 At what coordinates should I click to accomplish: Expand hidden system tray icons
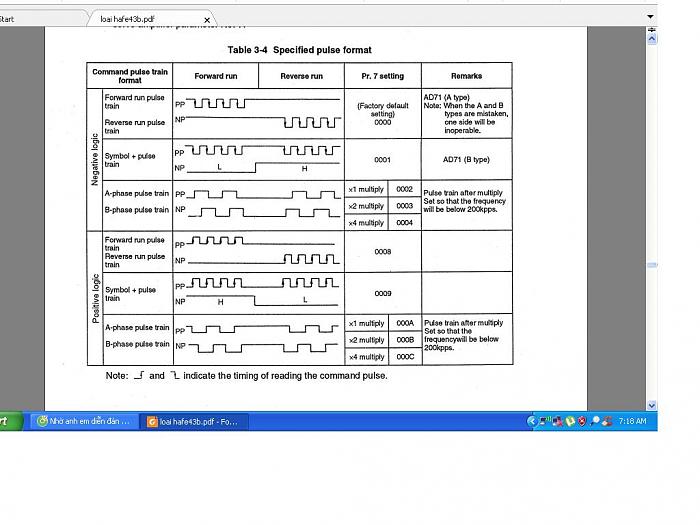click(x=532, y=421)
